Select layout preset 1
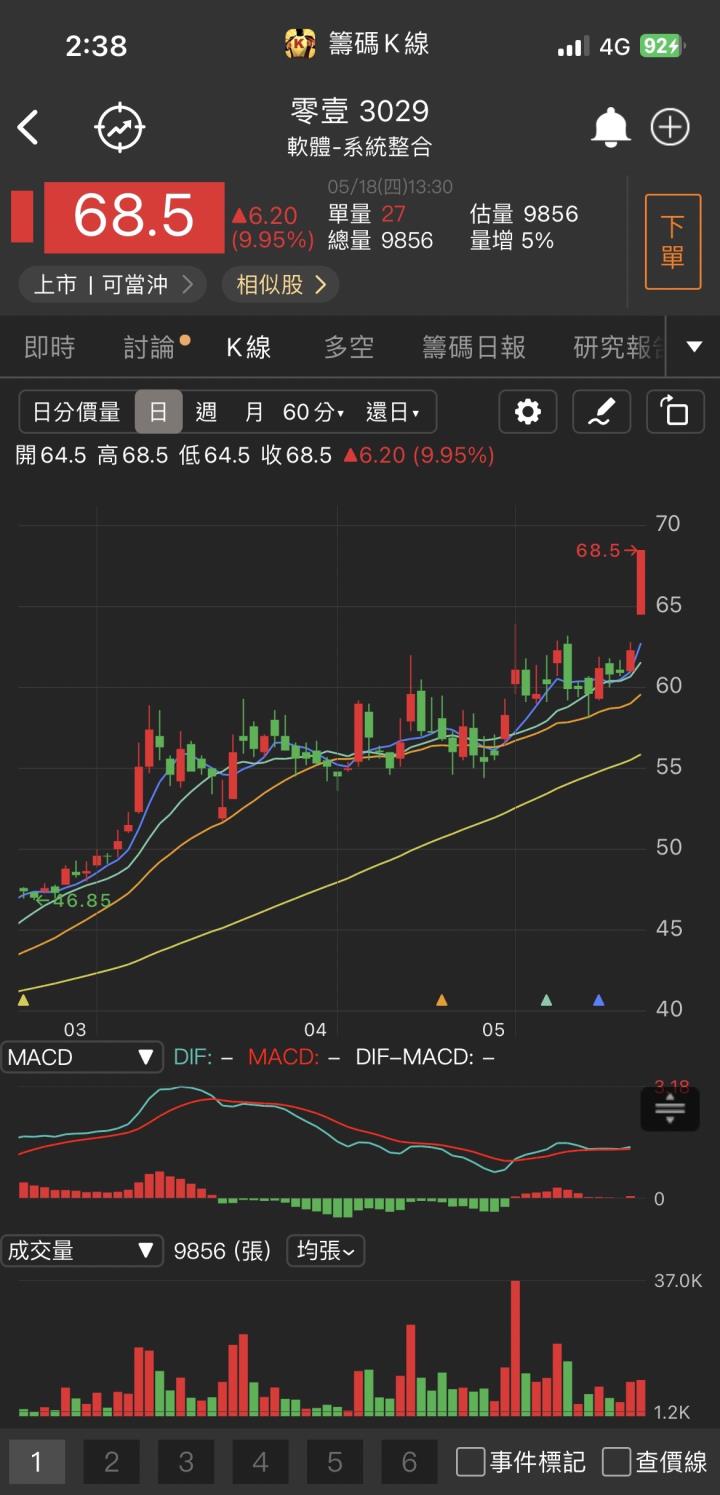This screenshot has width=720, height=1495. pyautogui.click(x=37, y=1462)
